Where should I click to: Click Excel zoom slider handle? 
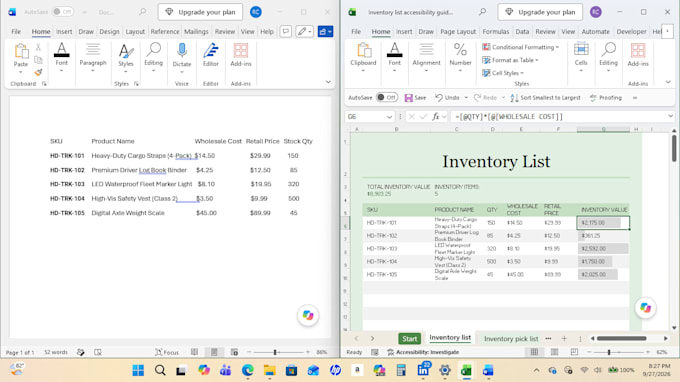point(609,352)
